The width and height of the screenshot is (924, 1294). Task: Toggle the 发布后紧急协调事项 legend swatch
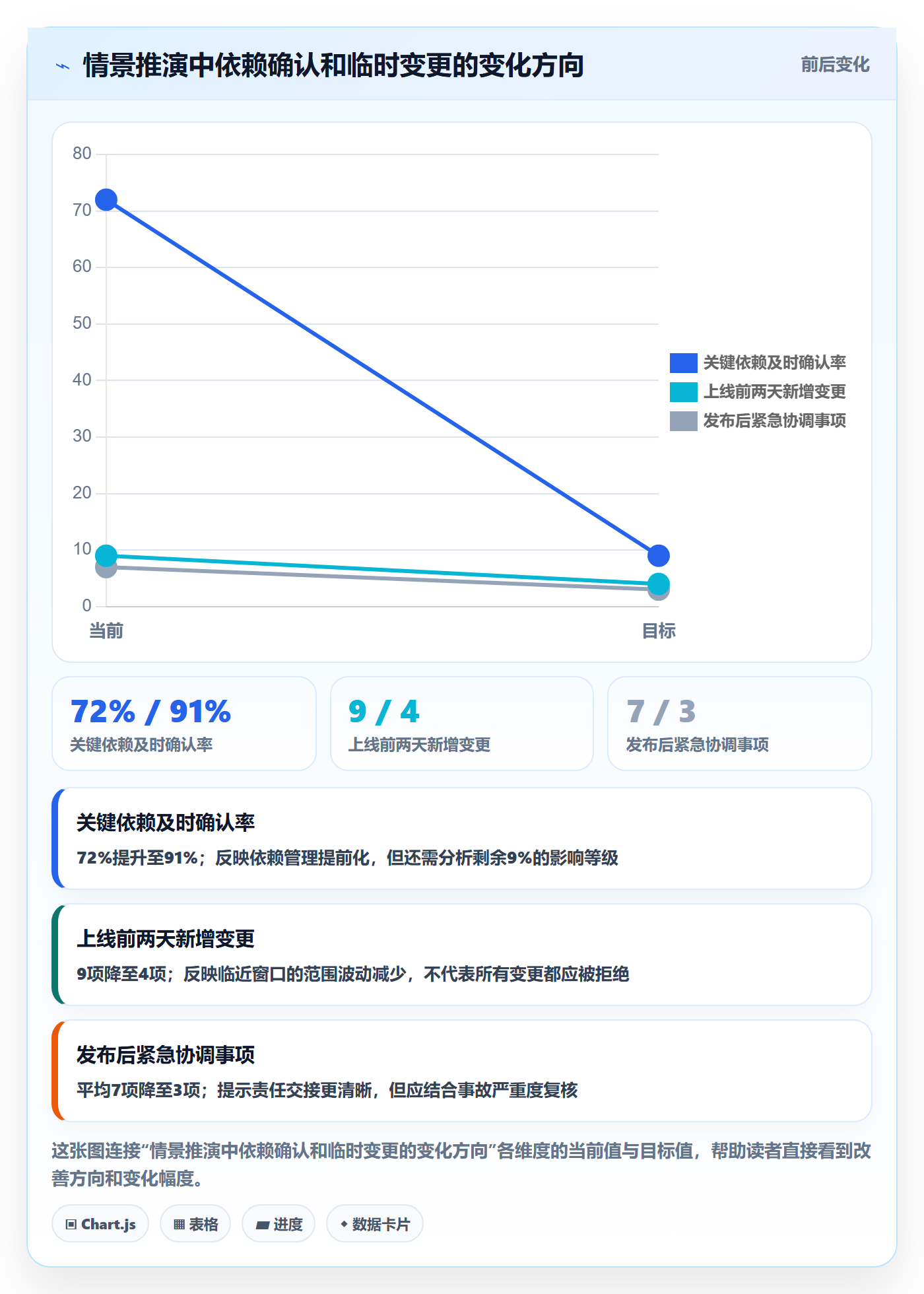pos(683,421)
